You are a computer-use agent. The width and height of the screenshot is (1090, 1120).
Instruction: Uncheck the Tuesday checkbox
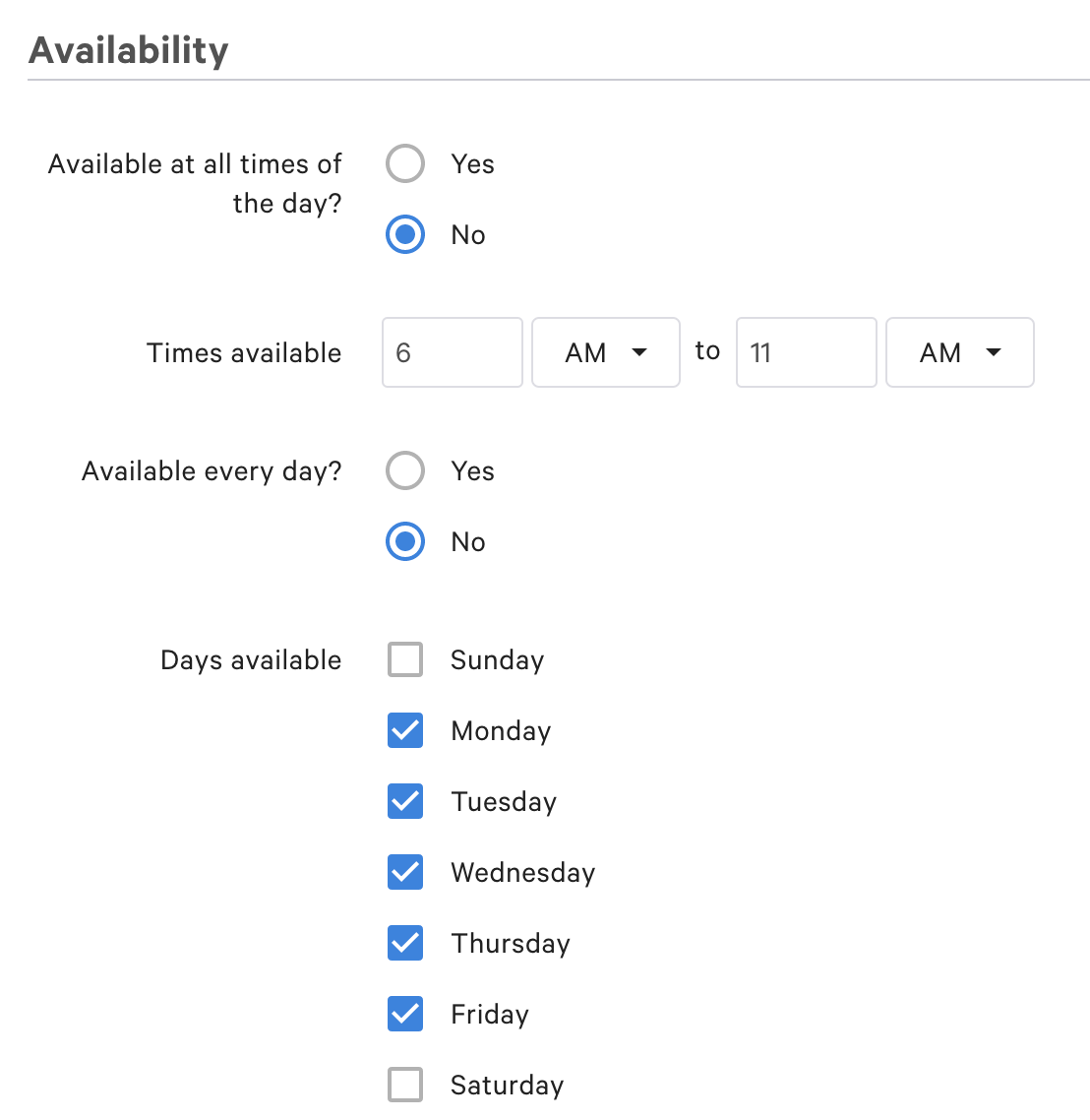pyautogui.click(x=405, y=802)
